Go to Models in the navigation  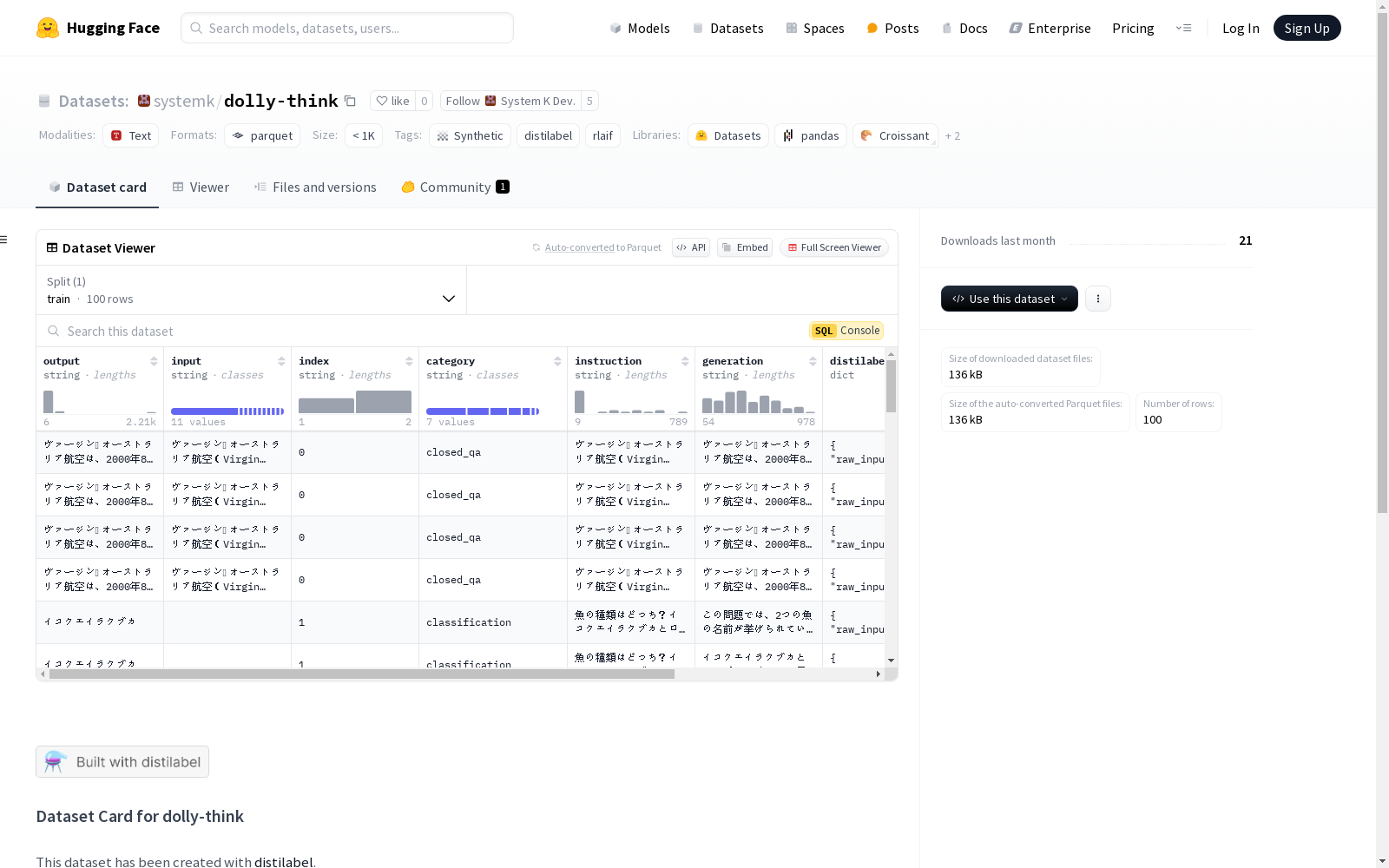pos(640,28)
